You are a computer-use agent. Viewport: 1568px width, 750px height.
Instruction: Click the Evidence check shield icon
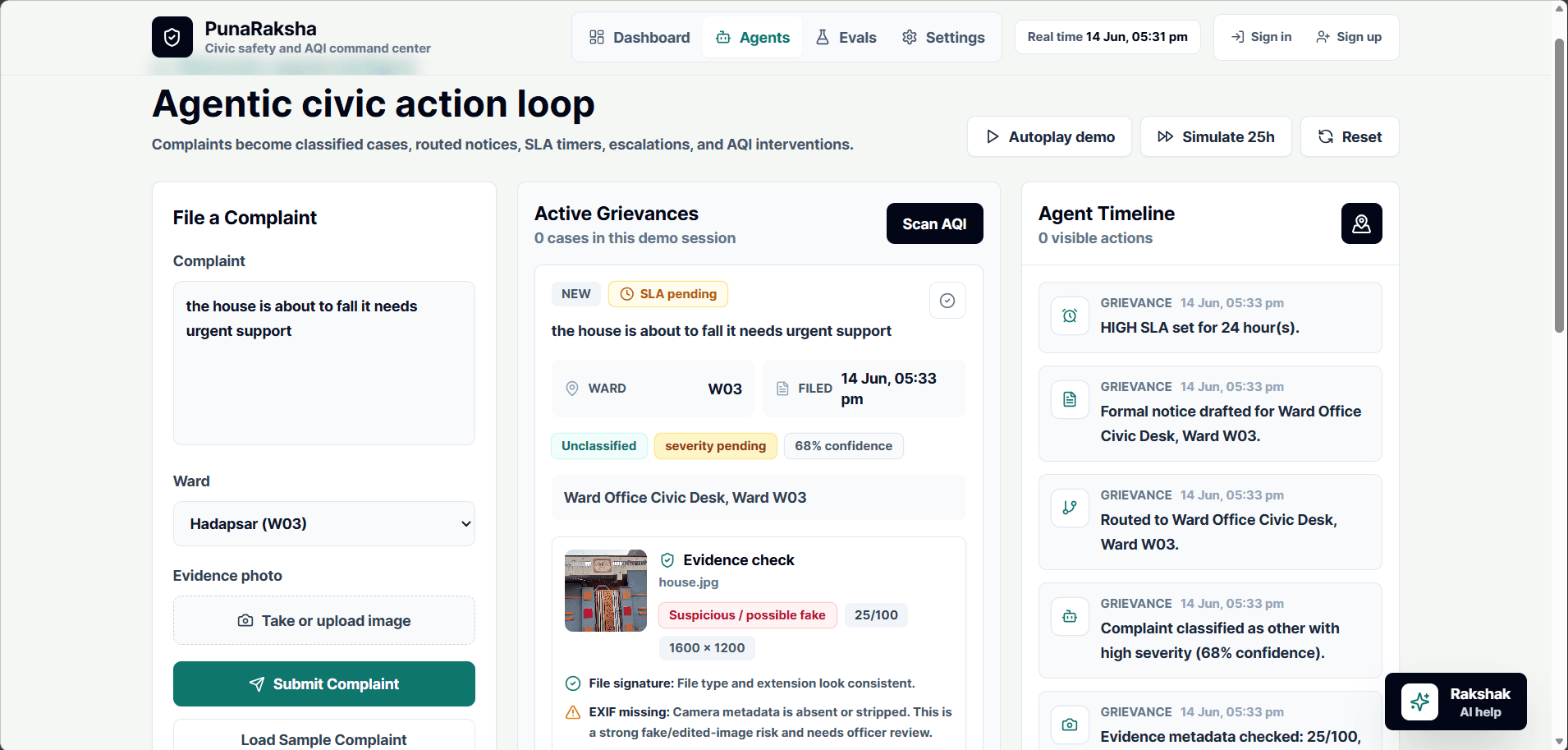coord(667,560)
